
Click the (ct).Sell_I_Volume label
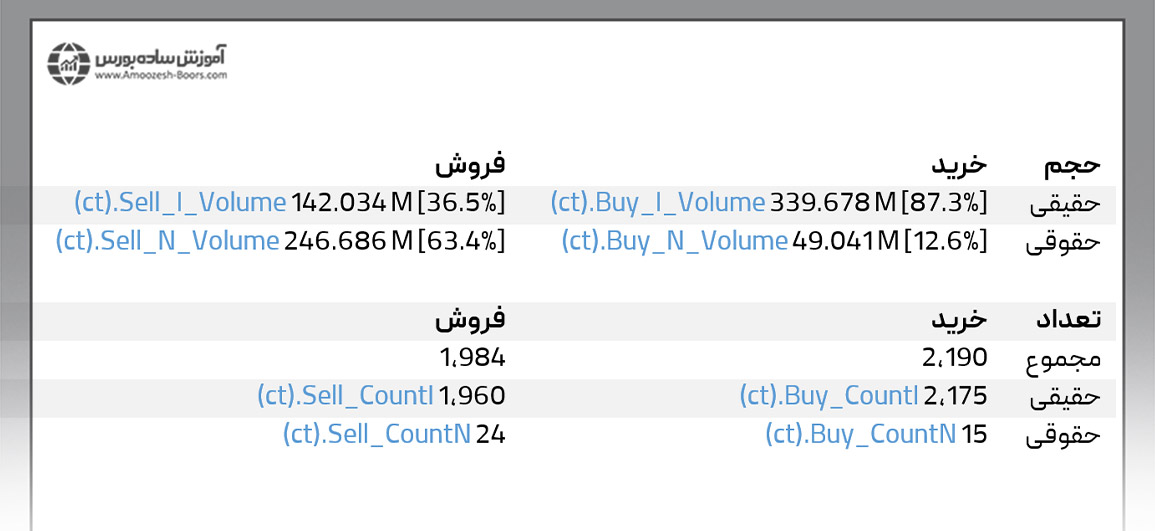pos(180,203)
